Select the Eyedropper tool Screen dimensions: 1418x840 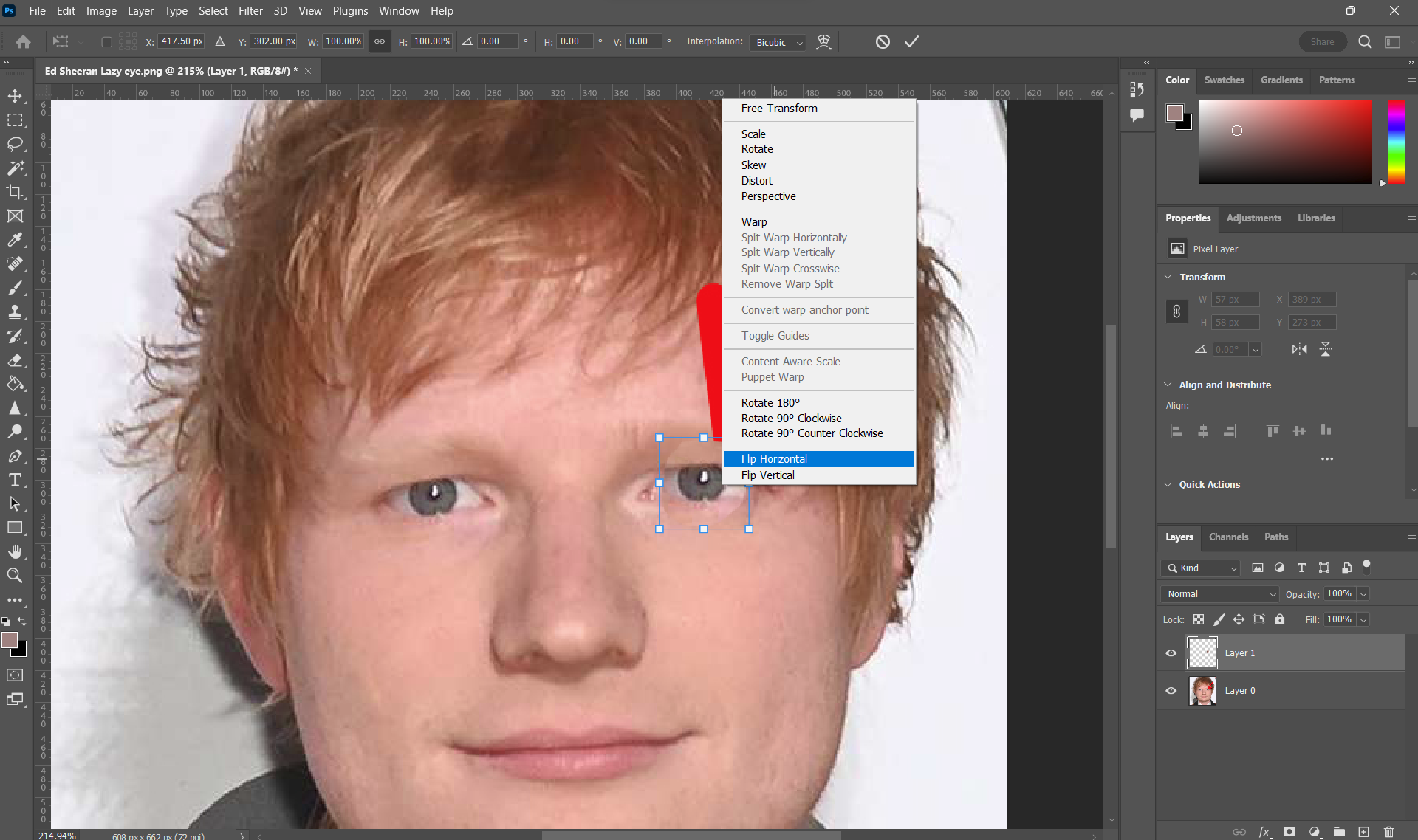point(15,240)
